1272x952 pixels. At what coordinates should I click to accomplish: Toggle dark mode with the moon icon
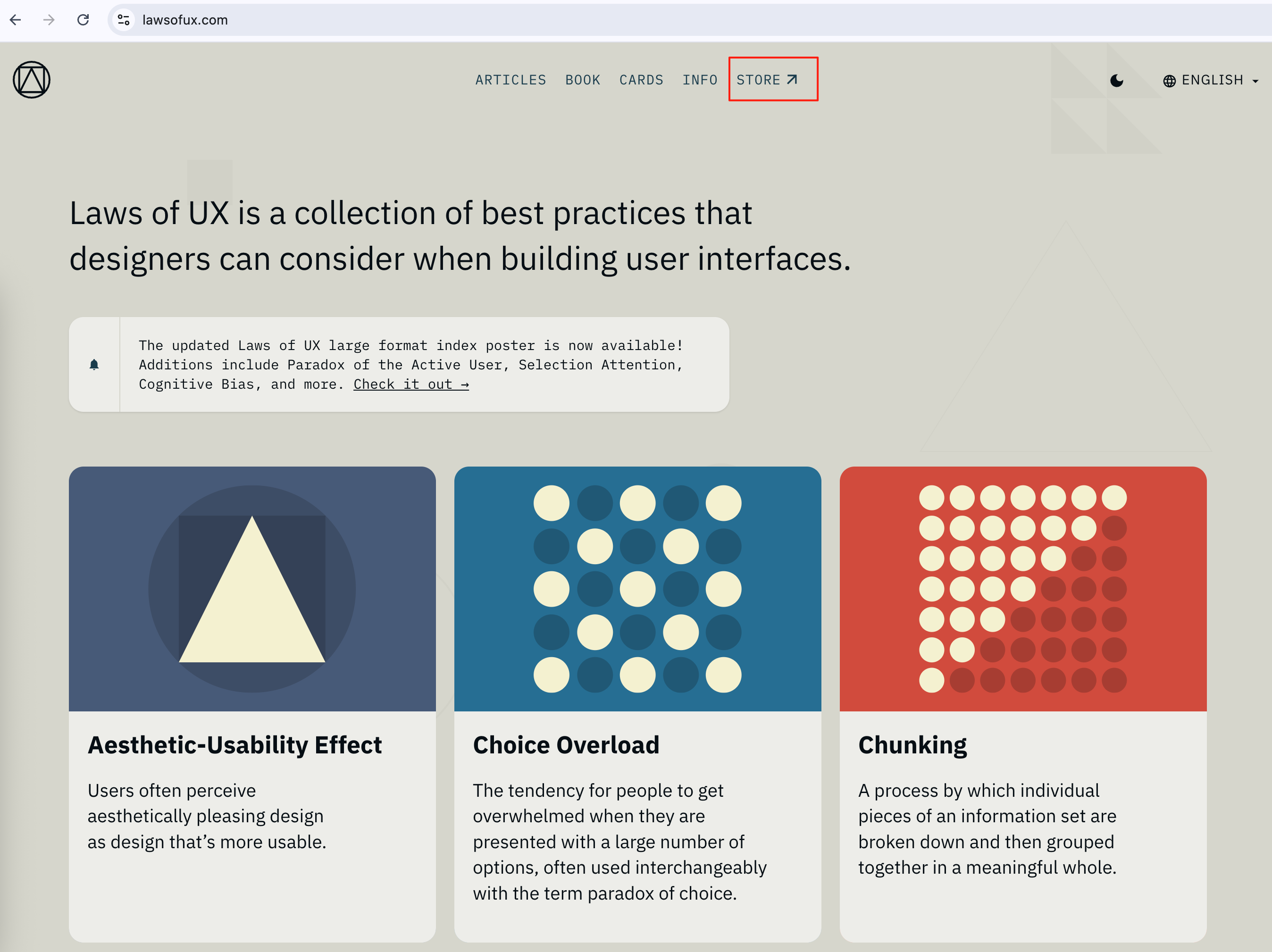click(1116, 81)
